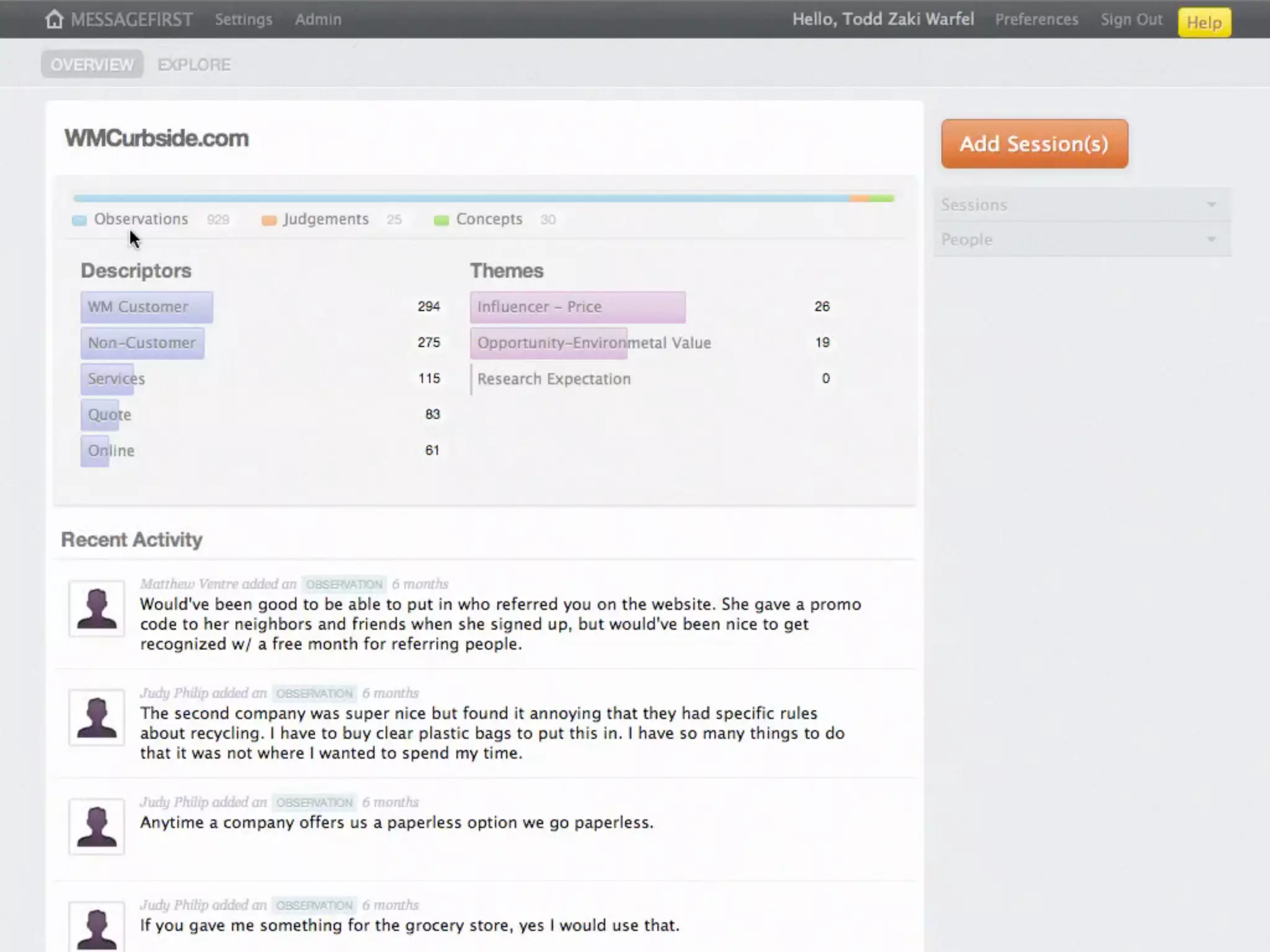The width and height of the screenshot is (1270, 952).
Task: Click the green Concepts legend swatch
Action: (441, 220)
